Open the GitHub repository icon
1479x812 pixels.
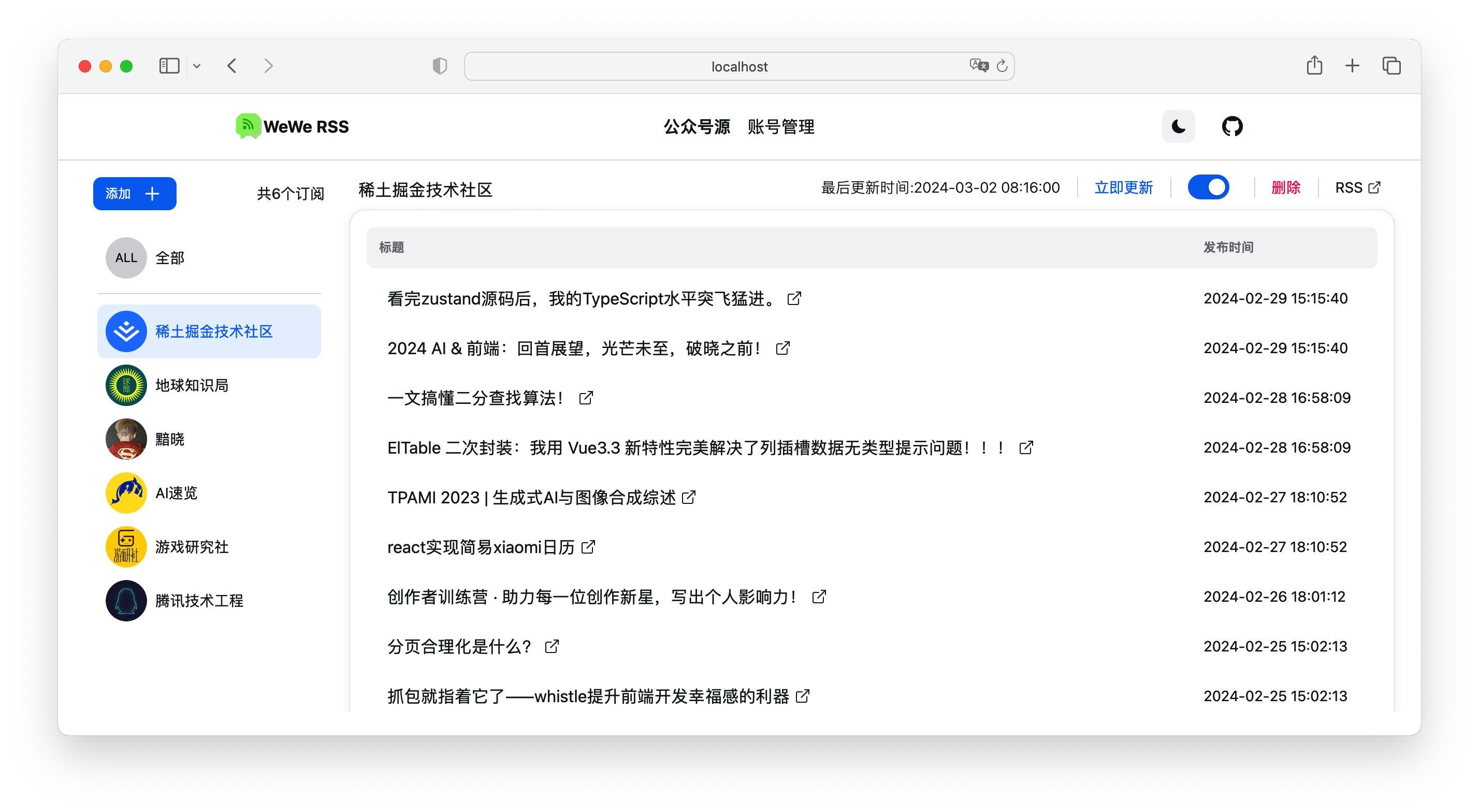(1231, 126)
